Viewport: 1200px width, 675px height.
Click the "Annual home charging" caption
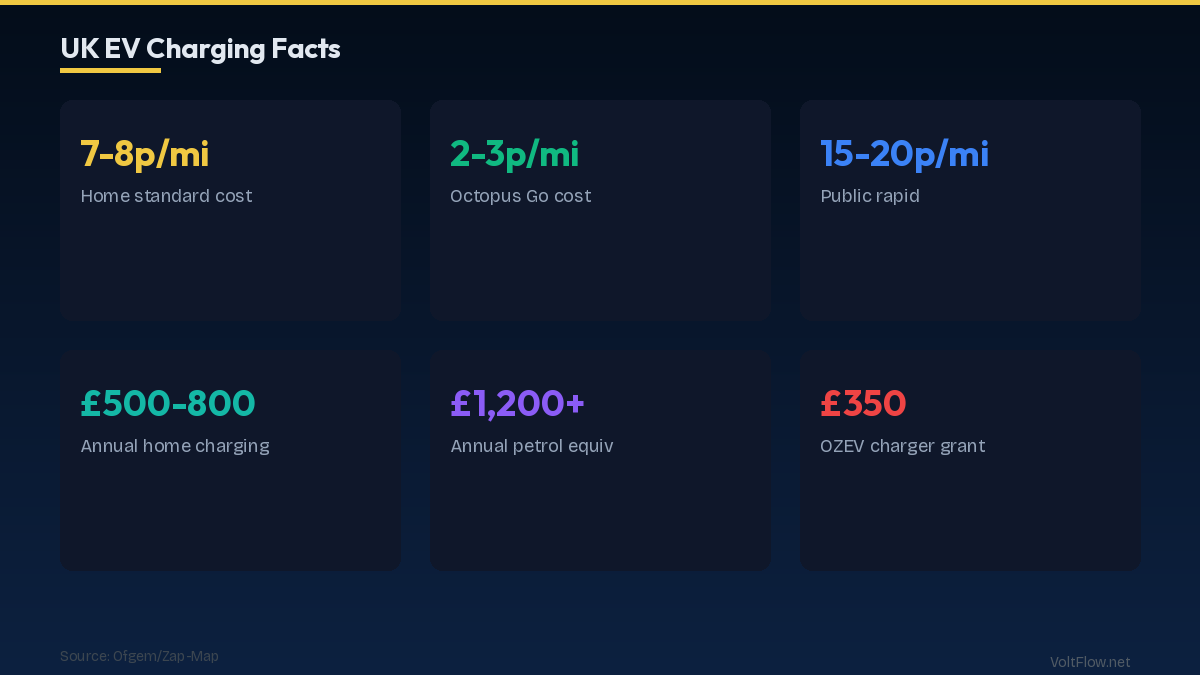(x=175, y=446)
